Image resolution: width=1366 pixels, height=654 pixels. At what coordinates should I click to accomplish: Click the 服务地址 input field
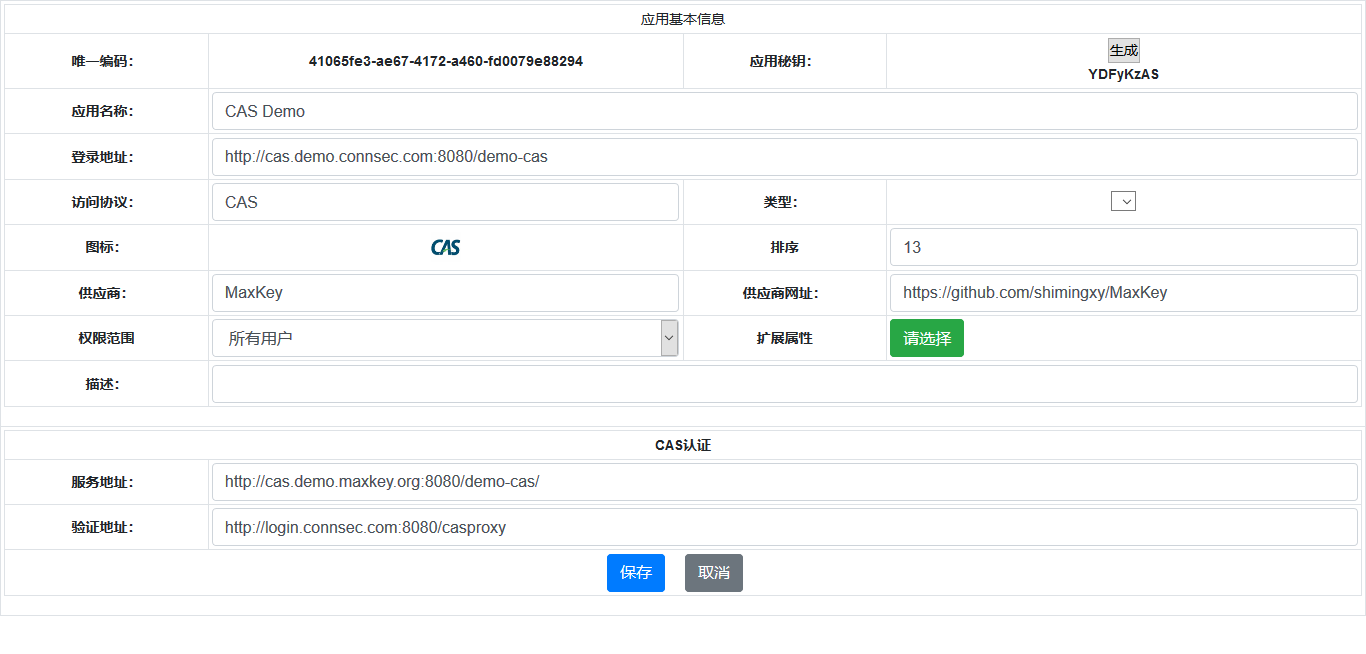784,482
